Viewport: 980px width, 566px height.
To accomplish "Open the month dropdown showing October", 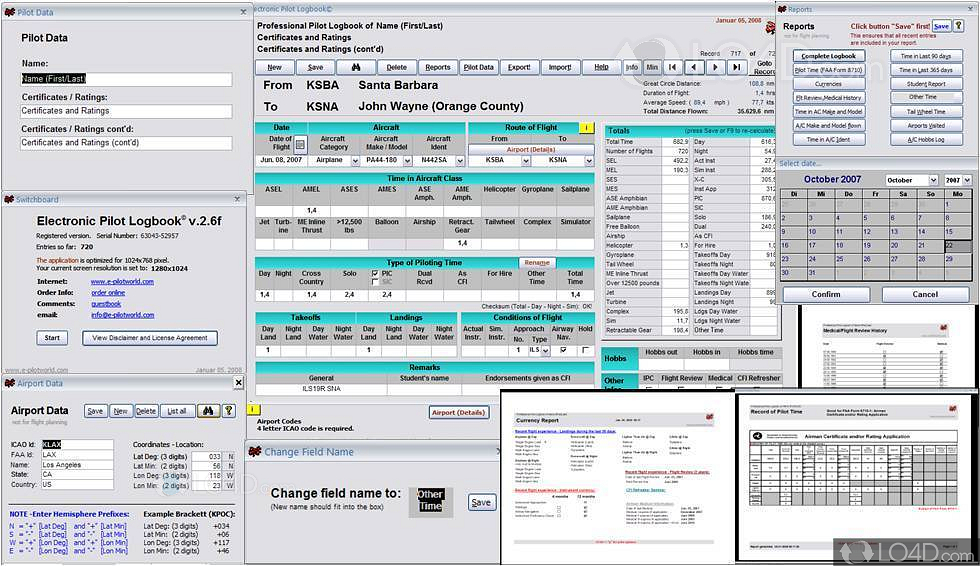I will pyautogui.click(x=933, y=180).
